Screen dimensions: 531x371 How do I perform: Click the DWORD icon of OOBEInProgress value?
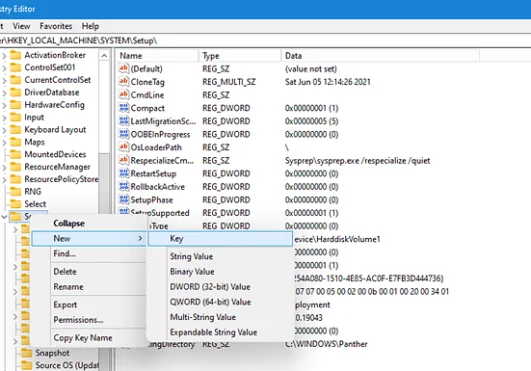124,134
